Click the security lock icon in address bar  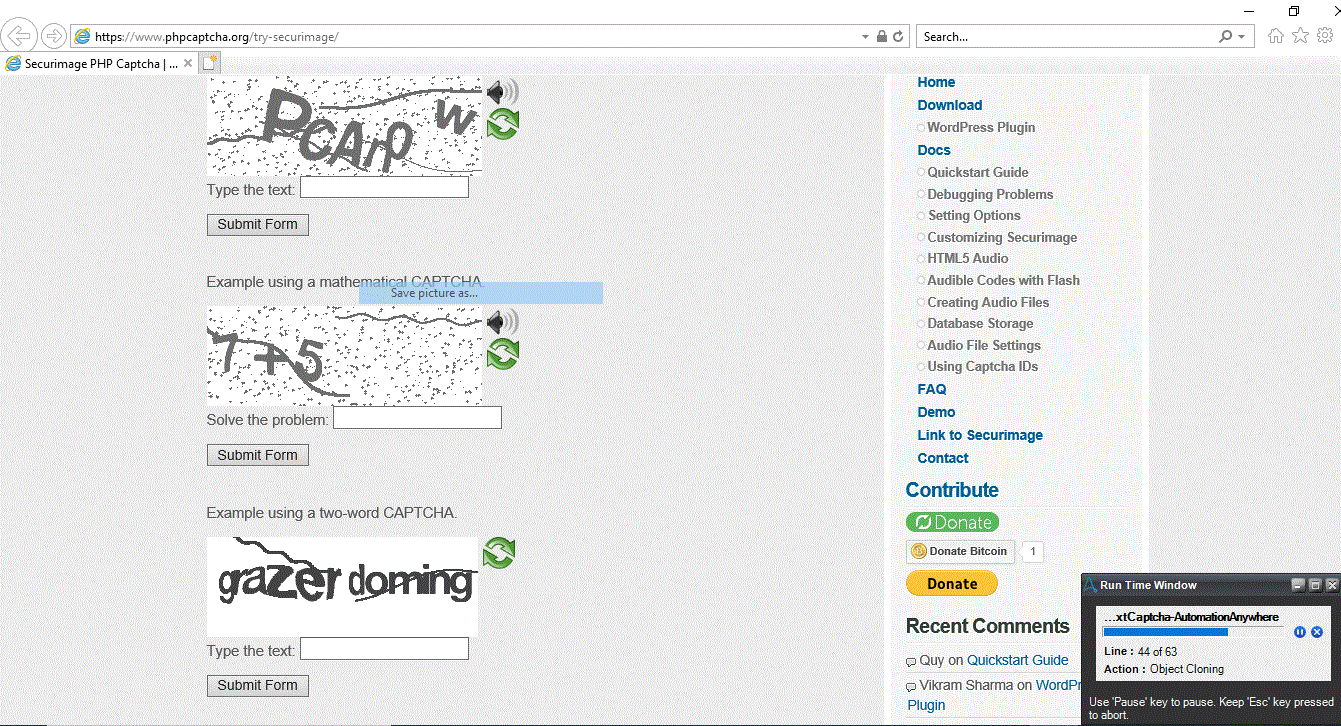click(x=881, y=36)
